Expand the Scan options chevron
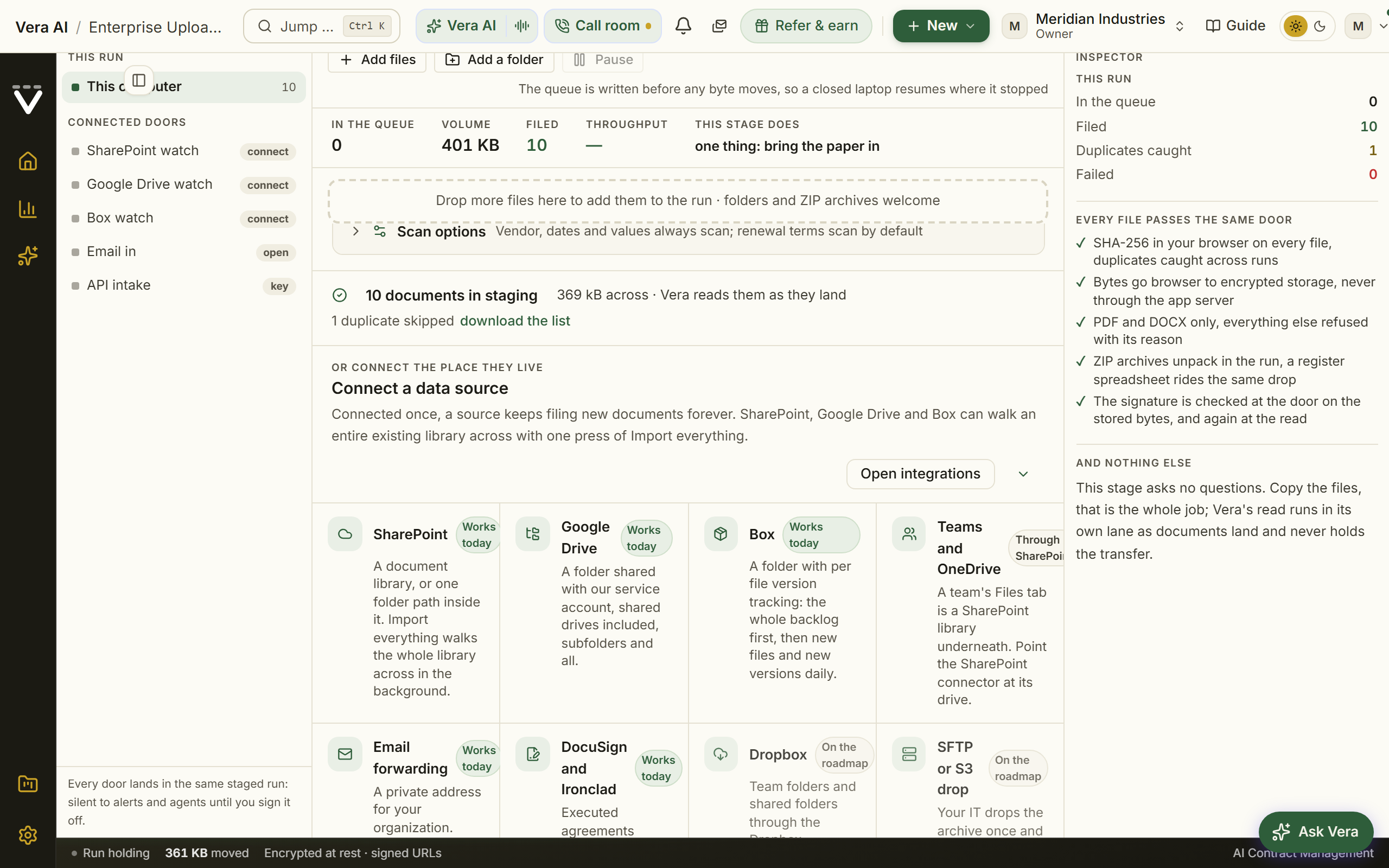The image size is (1389, 868). 356,231
